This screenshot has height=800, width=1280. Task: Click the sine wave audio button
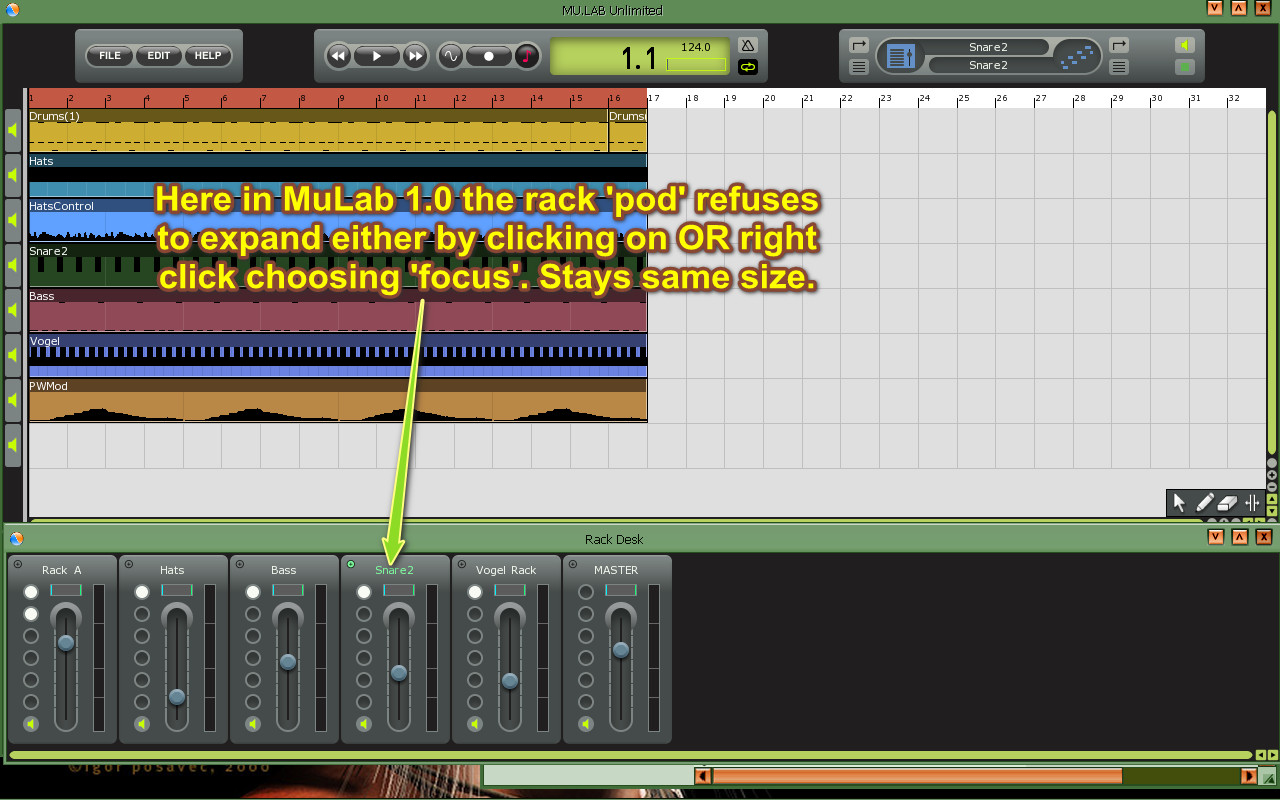point(450,56)
